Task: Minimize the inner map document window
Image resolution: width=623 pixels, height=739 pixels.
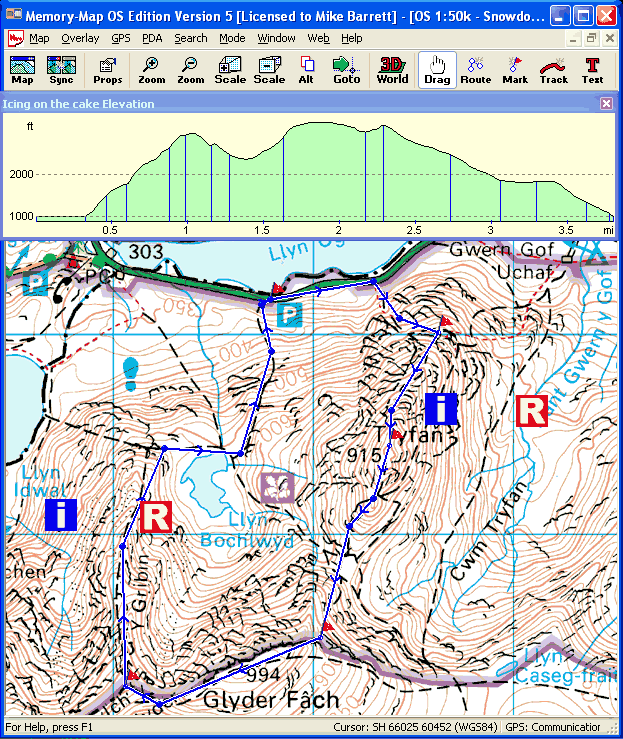Action: pyautogui.click(x=573, y=39)
